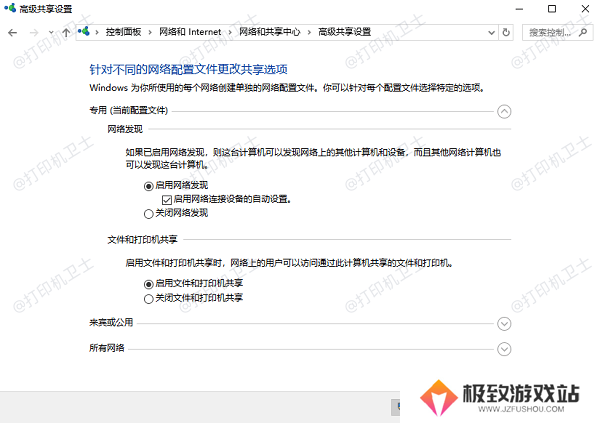The height and width of the screenshot is (423, 600).
Task: Click the network icon in address bar
Action: [85, 32]
